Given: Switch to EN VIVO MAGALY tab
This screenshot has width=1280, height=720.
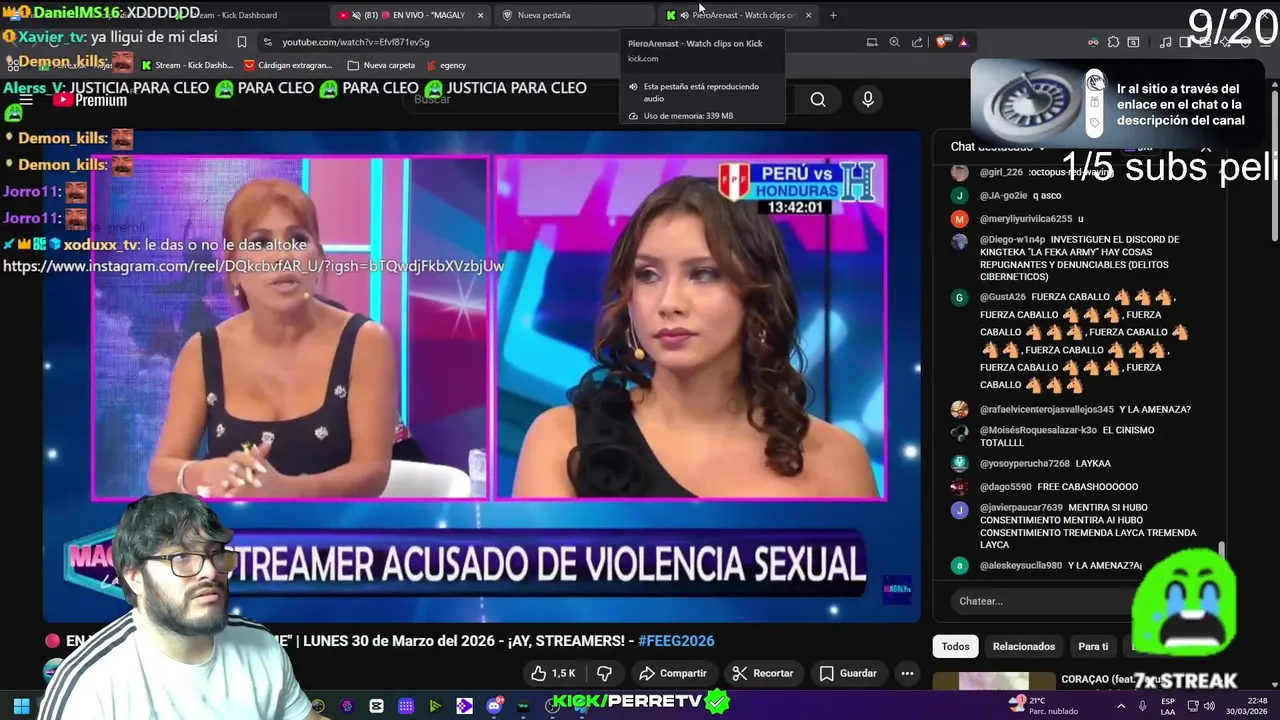Looking at the screenshot, I should point(410,15).
